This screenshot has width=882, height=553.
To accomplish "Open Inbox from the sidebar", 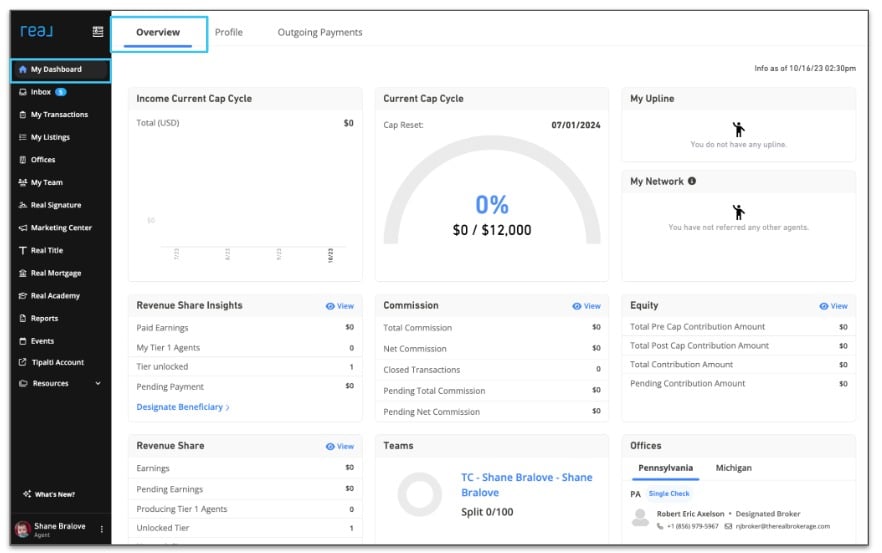I will coord(41,92).
